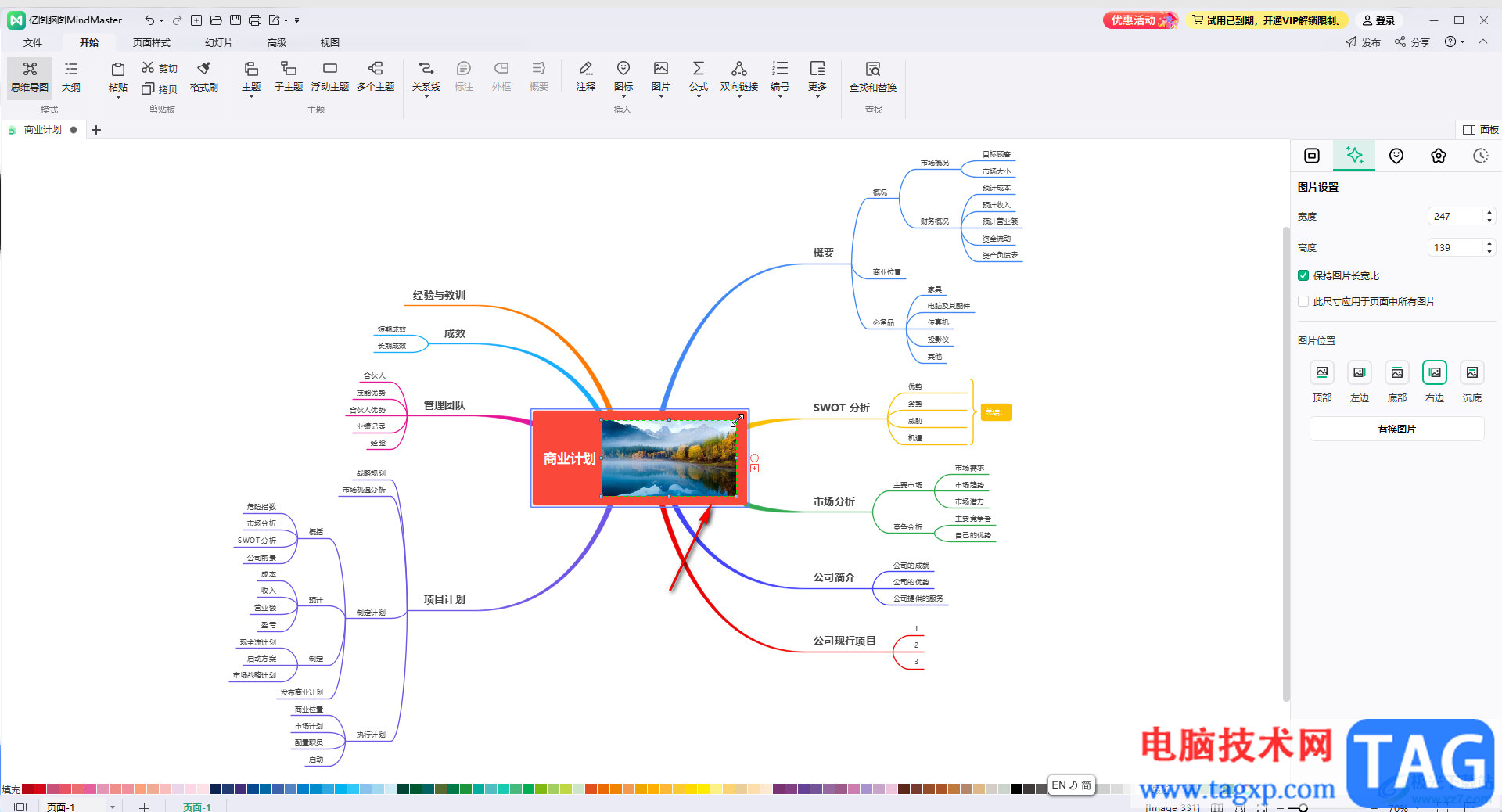The height and width of the screenshot is (812, 1502).
Task: Switch to Start (开始) ribbon tab
Action: (x=89, y=42)
